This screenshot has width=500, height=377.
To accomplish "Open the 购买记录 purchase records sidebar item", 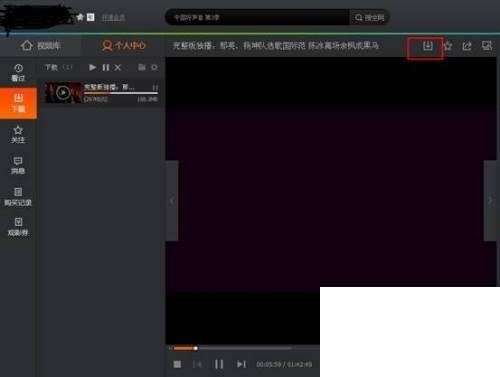I will click(18, 196).
